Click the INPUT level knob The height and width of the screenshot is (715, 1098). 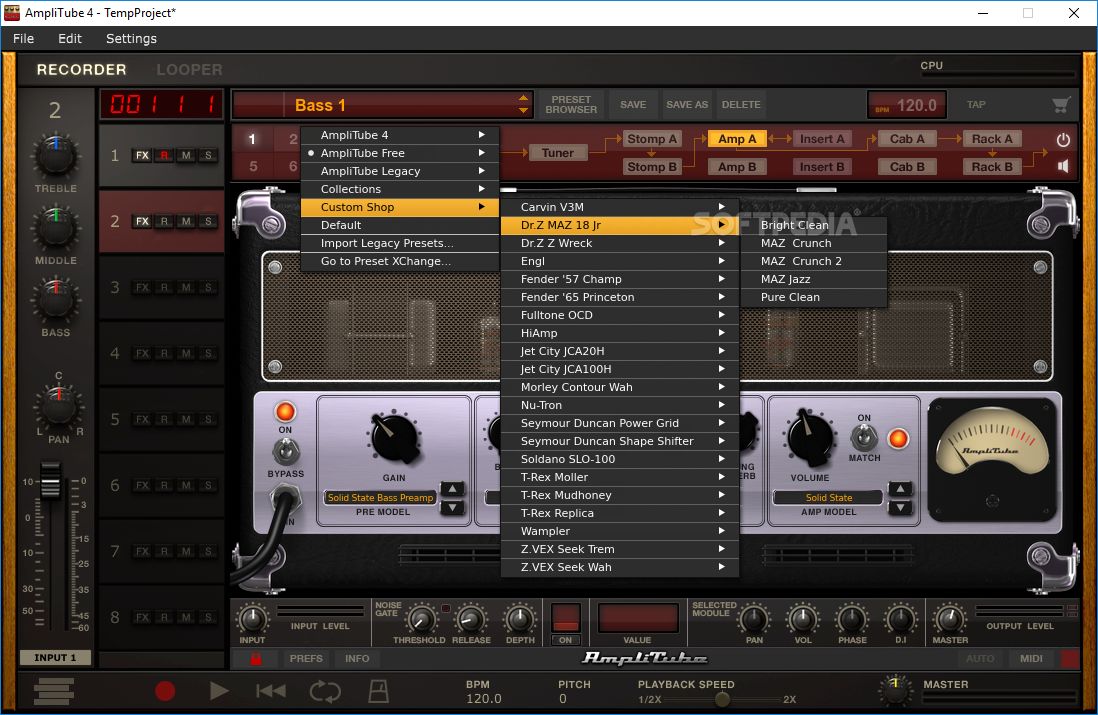[252, 619]
